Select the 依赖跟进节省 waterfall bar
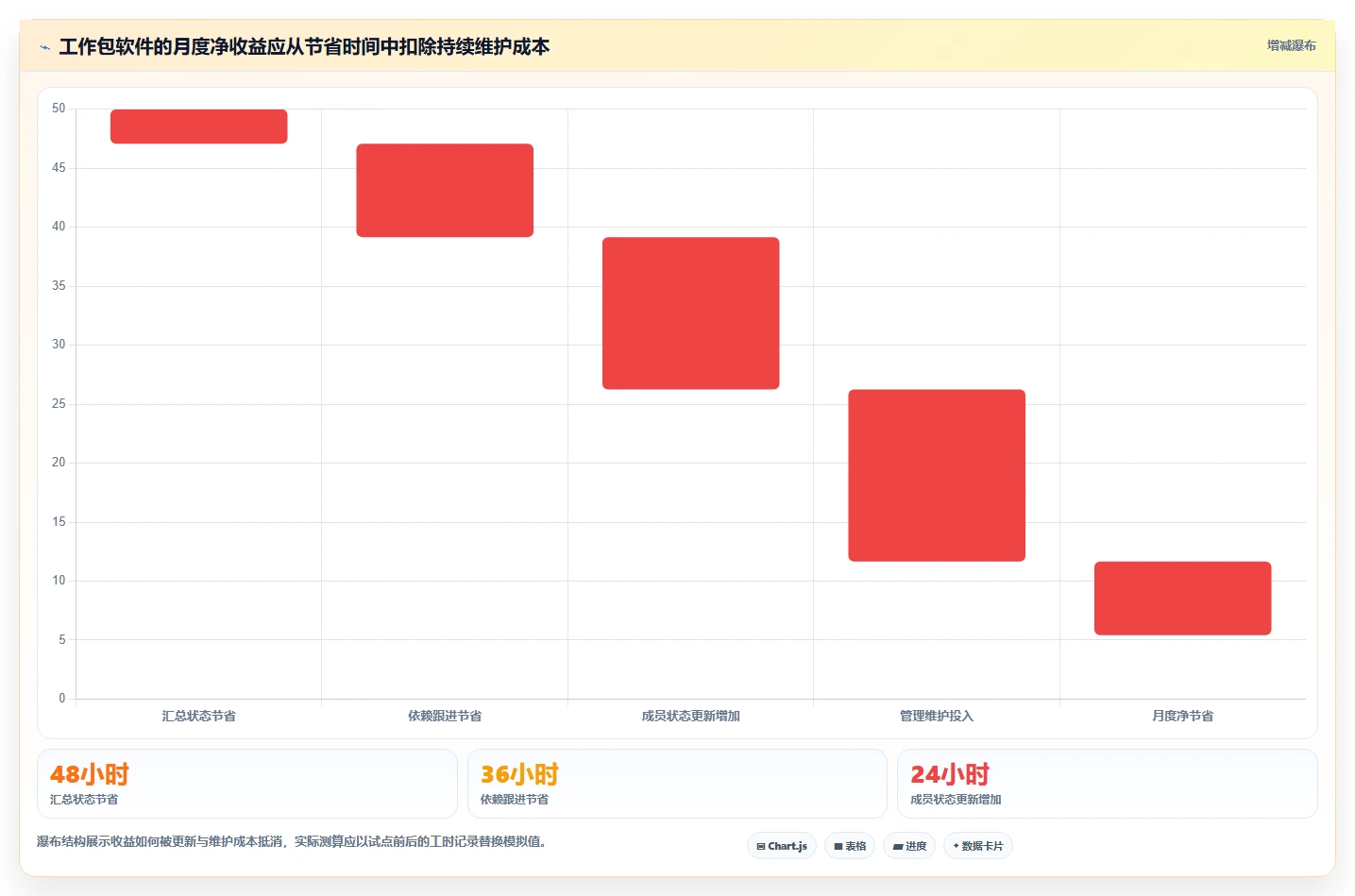The height and width of the screenshot is (896, 1355). coord(445,190)
